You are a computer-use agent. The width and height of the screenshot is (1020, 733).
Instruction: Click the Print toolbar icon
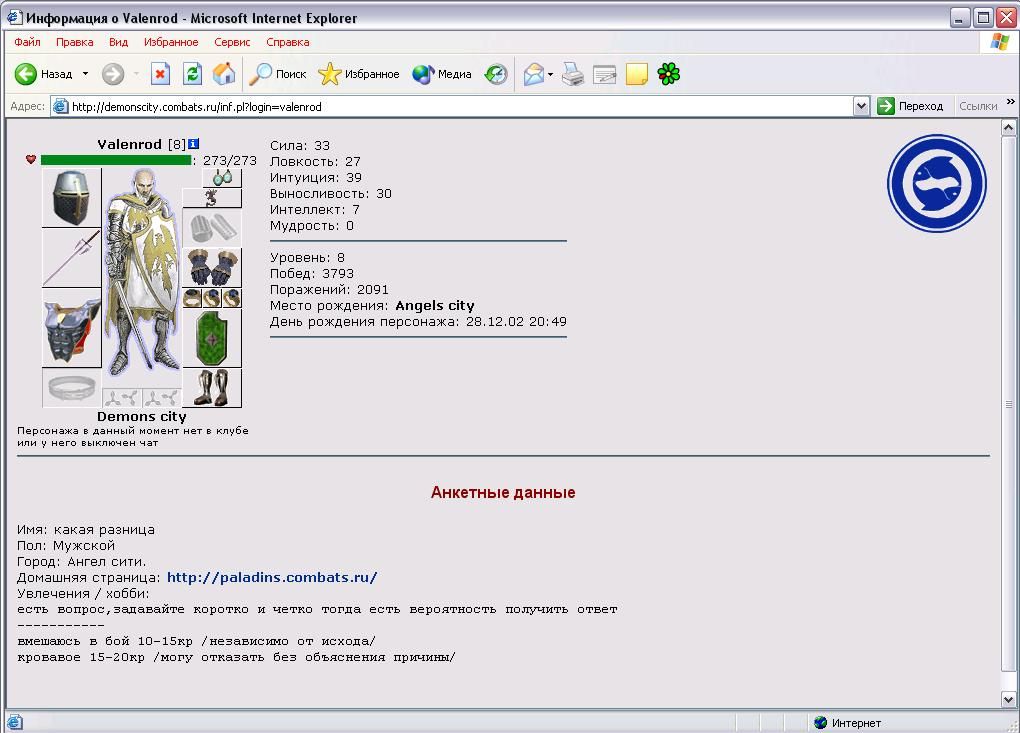pos(572,74)
